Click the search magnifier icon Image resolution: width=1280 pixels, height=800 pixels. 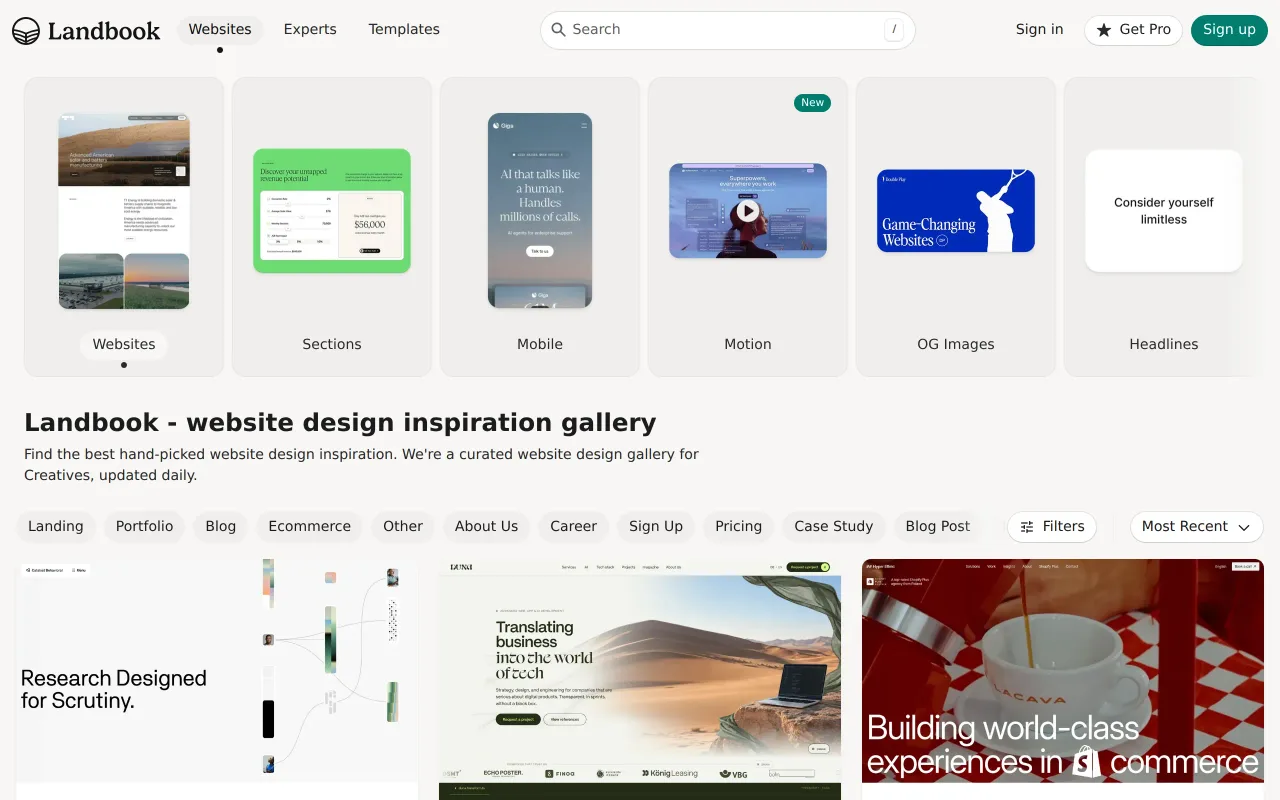coord(559,30)
